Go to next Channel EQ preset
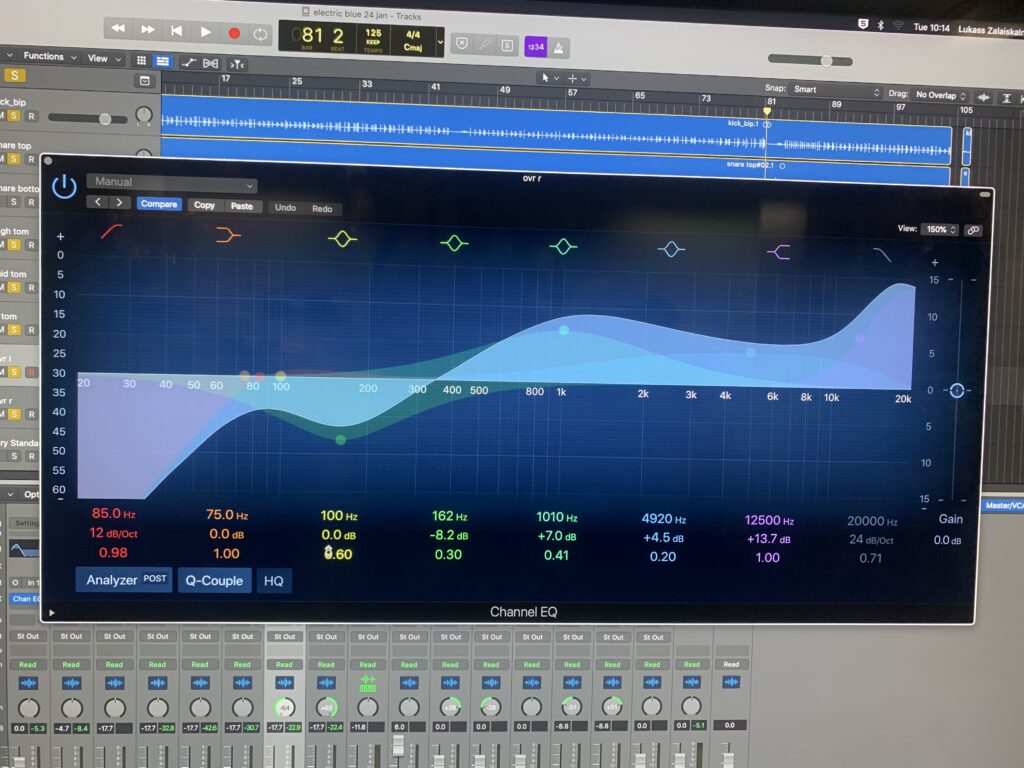Image resolution: width=1024 pixels, height=768 pixels. click(x=120, y=202)
